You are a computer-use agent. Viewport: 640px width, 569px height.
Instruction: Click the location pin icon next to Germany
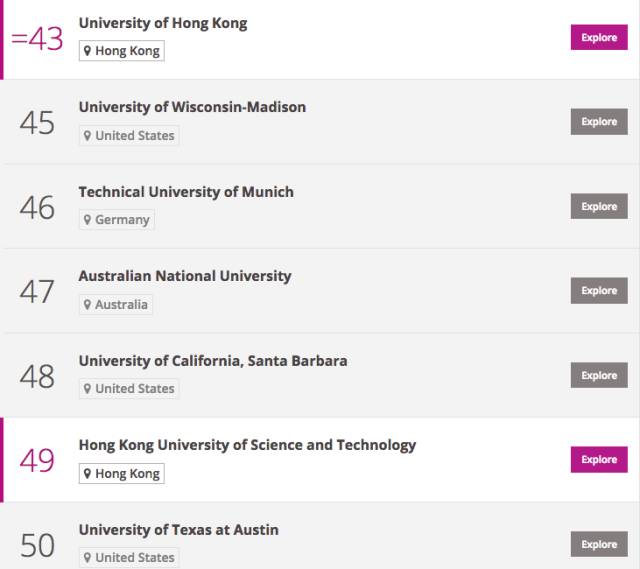click(x=87, y=220)
